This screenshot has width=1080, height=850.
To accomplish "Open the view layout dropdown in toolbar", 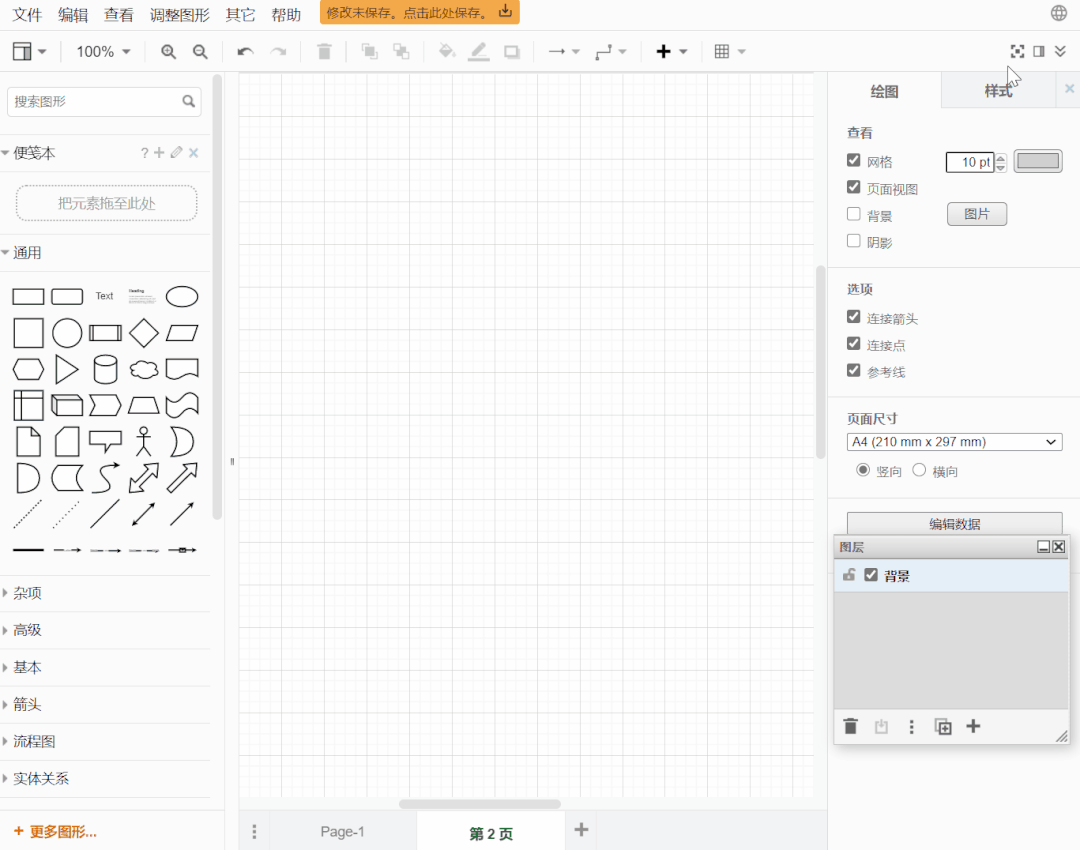I will pyautogui.click(x=30, y=52).
